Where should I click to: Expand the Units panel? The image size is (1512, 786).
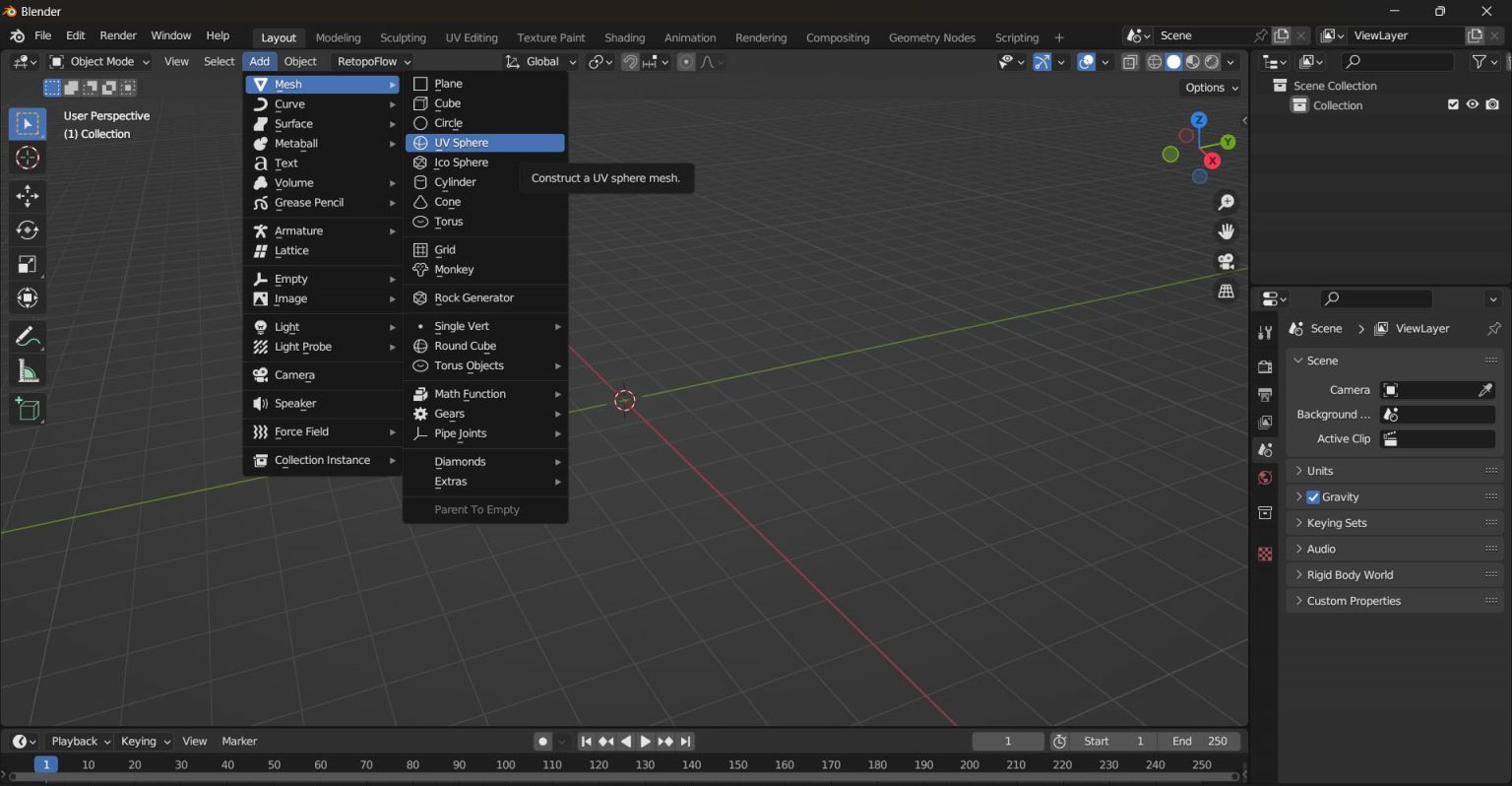pos(1319,471)
